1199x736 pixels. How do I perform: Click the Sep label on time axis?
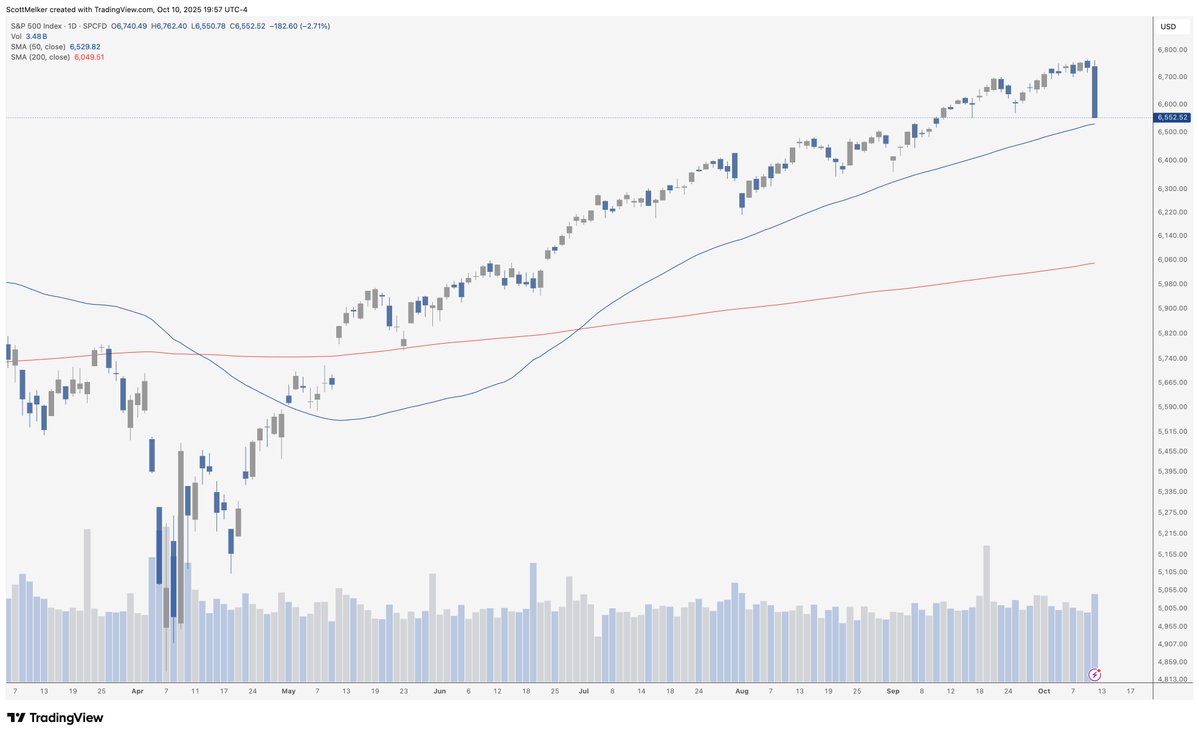tap(893, 690)
